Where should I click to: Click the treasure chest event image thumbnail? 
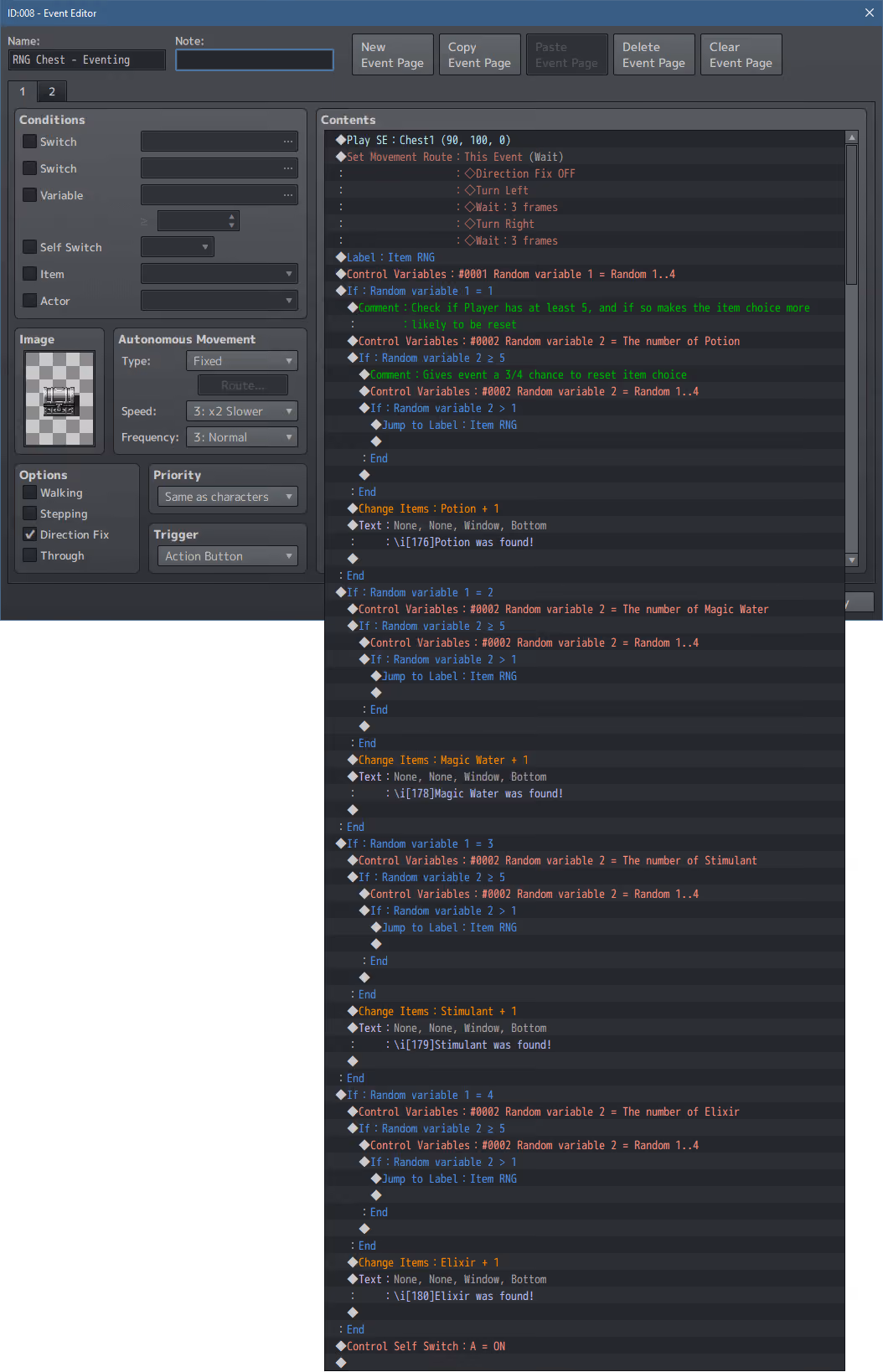coord(59,399)
